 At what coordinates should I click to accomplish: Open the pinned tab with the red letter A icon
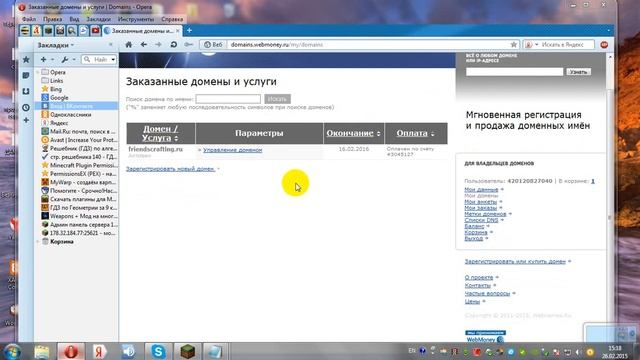(x=37, y=31)
